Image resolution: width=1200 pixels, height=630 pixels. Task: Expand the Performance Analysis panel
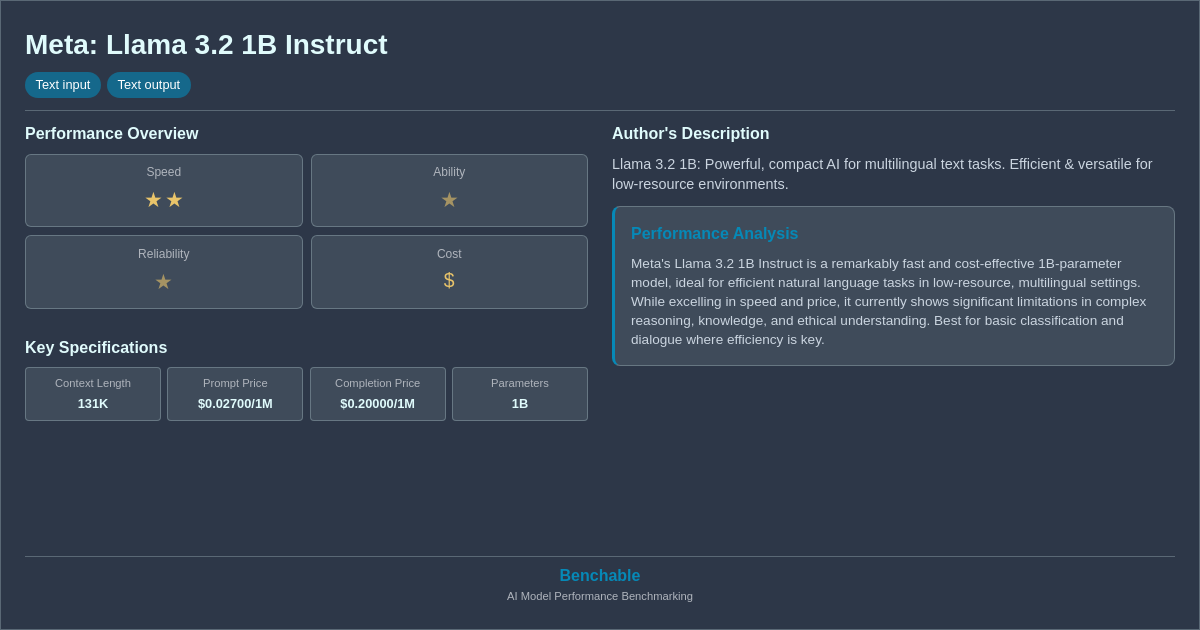click(893, 286)
